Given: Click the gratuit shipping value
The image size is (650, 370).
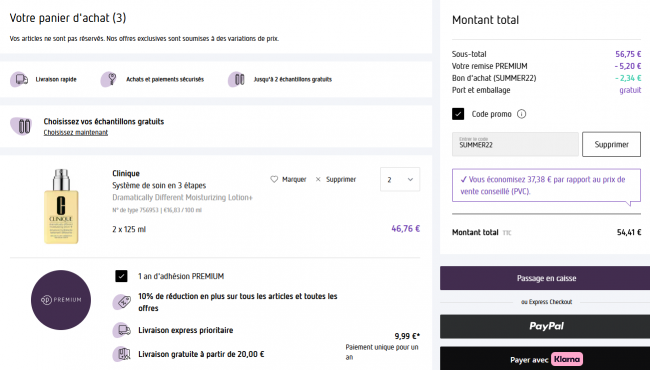Looking at the screenshot, I should point(630,90).
